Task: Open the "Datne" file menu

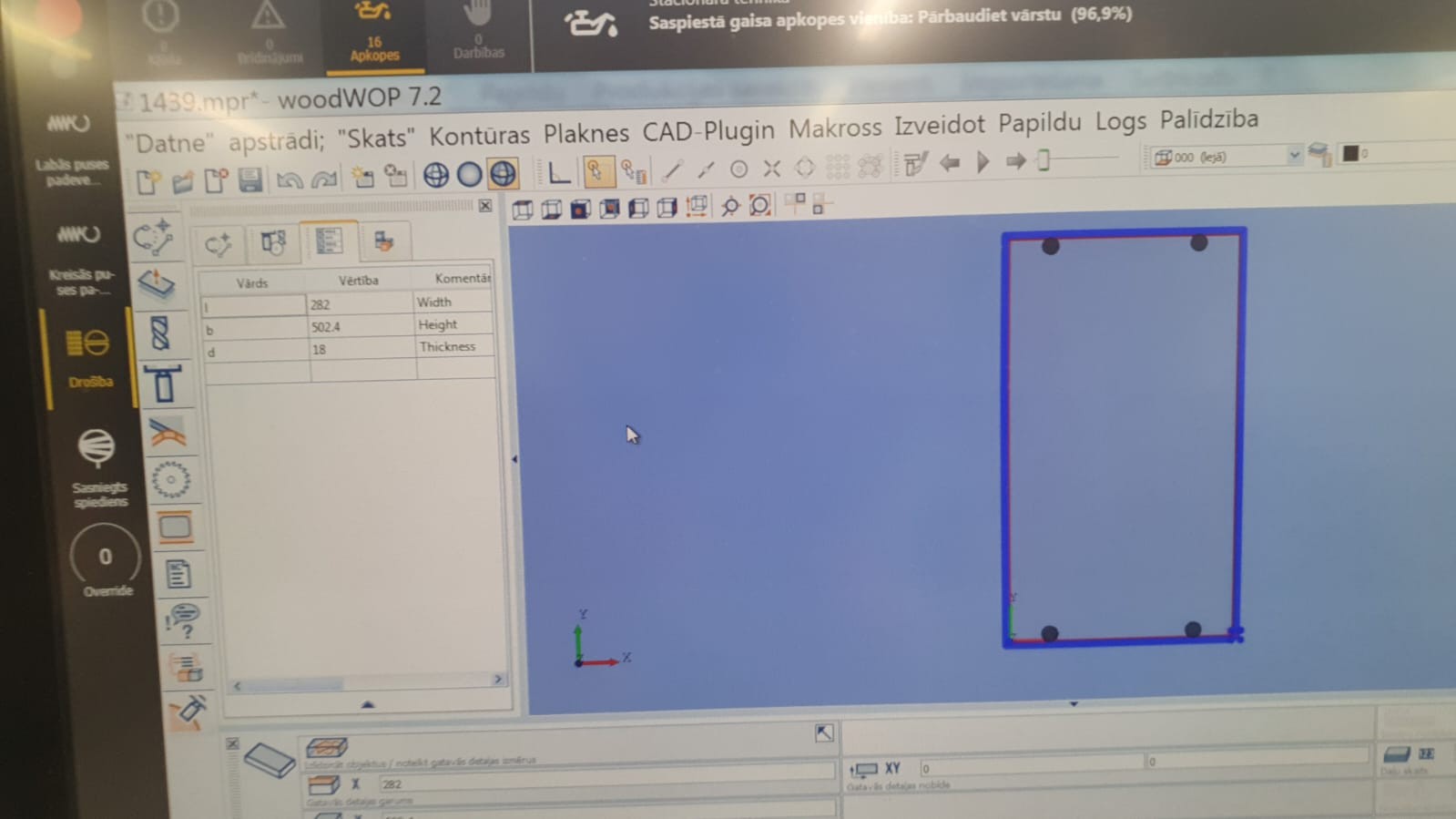Action: point(169,143)
